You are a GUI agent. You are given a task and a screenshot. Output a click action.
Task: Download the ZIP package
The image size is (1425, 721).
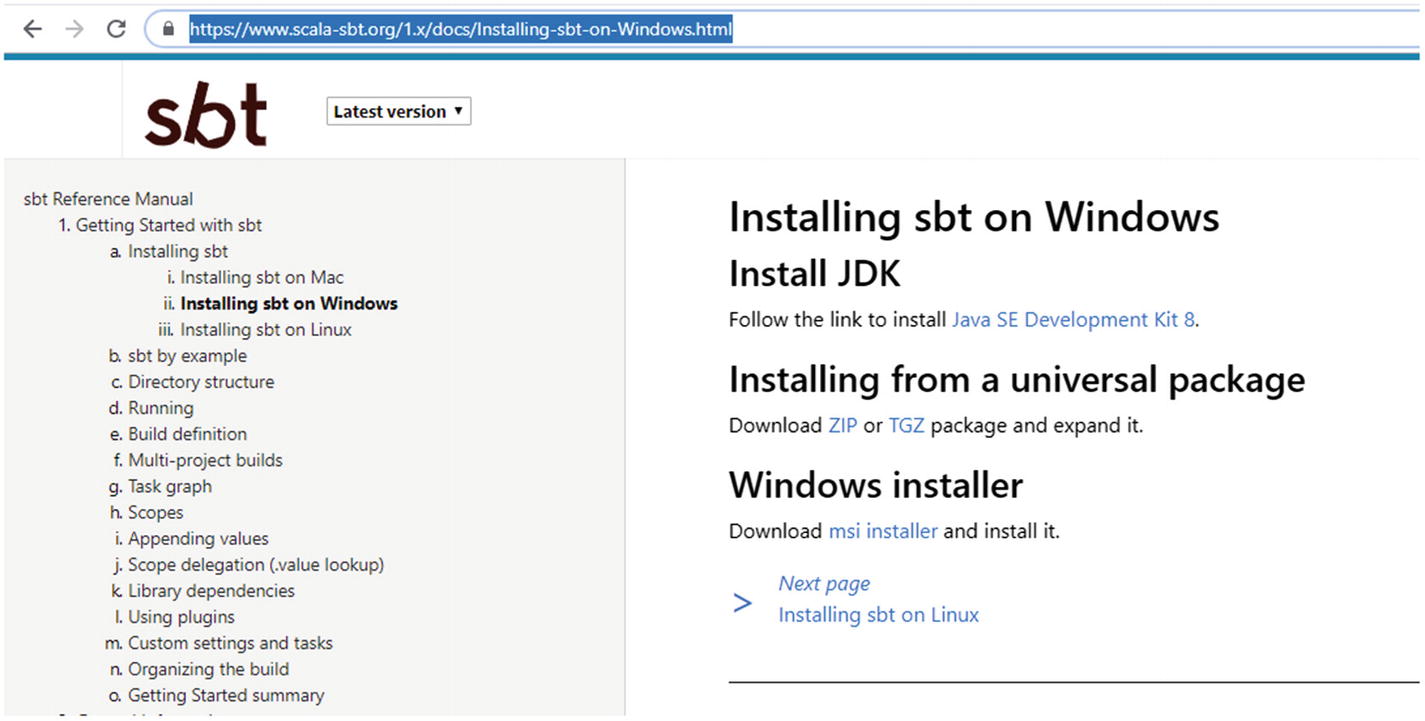coord(842,425)
